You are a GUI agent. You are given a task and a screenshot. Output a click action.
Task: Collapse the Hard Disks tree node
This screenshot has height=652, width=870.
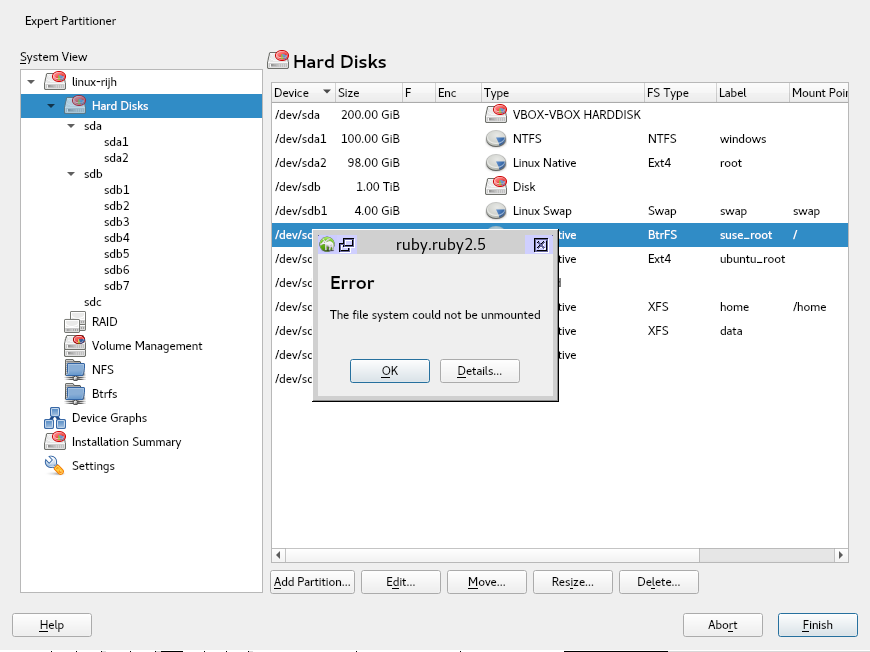coord(51,105)
